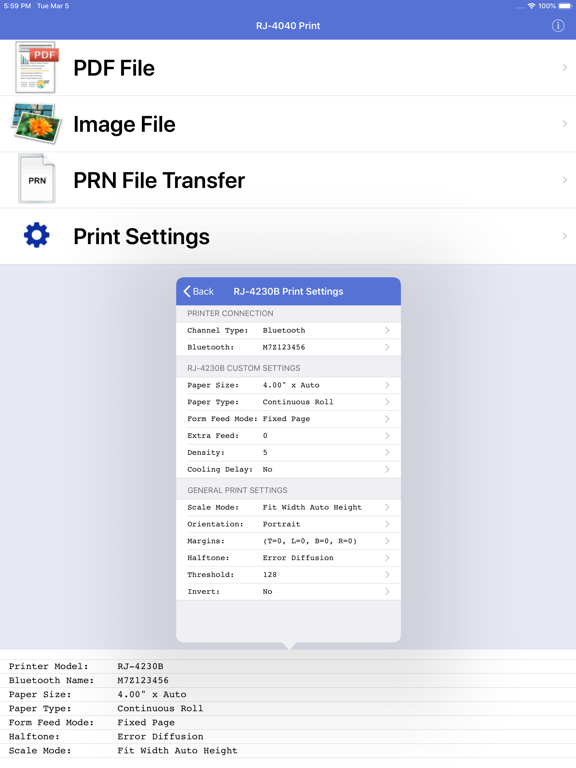Open the Form Feed Mode chevron in popover
The height and width of the screenshot is (768, 576).
pos(387,419)
